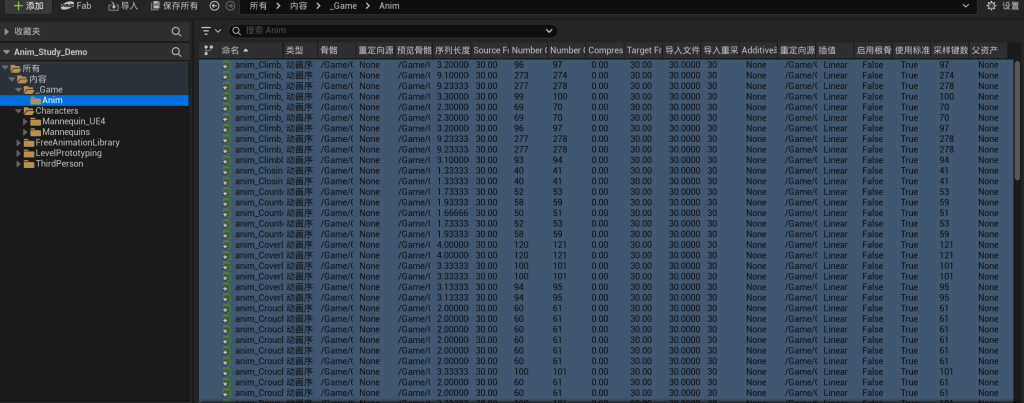Sort by the 采样键数 column header
1024x403 pixels.
(x=950, y=50)
